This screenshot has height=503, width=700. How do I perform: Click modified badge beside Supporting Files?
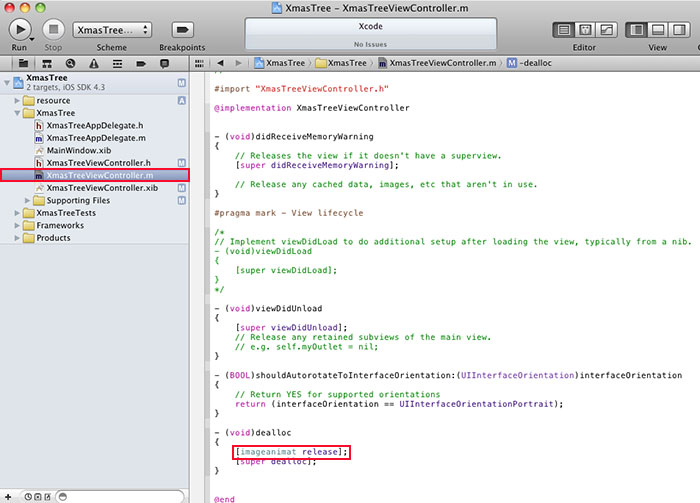coord(181,200)
